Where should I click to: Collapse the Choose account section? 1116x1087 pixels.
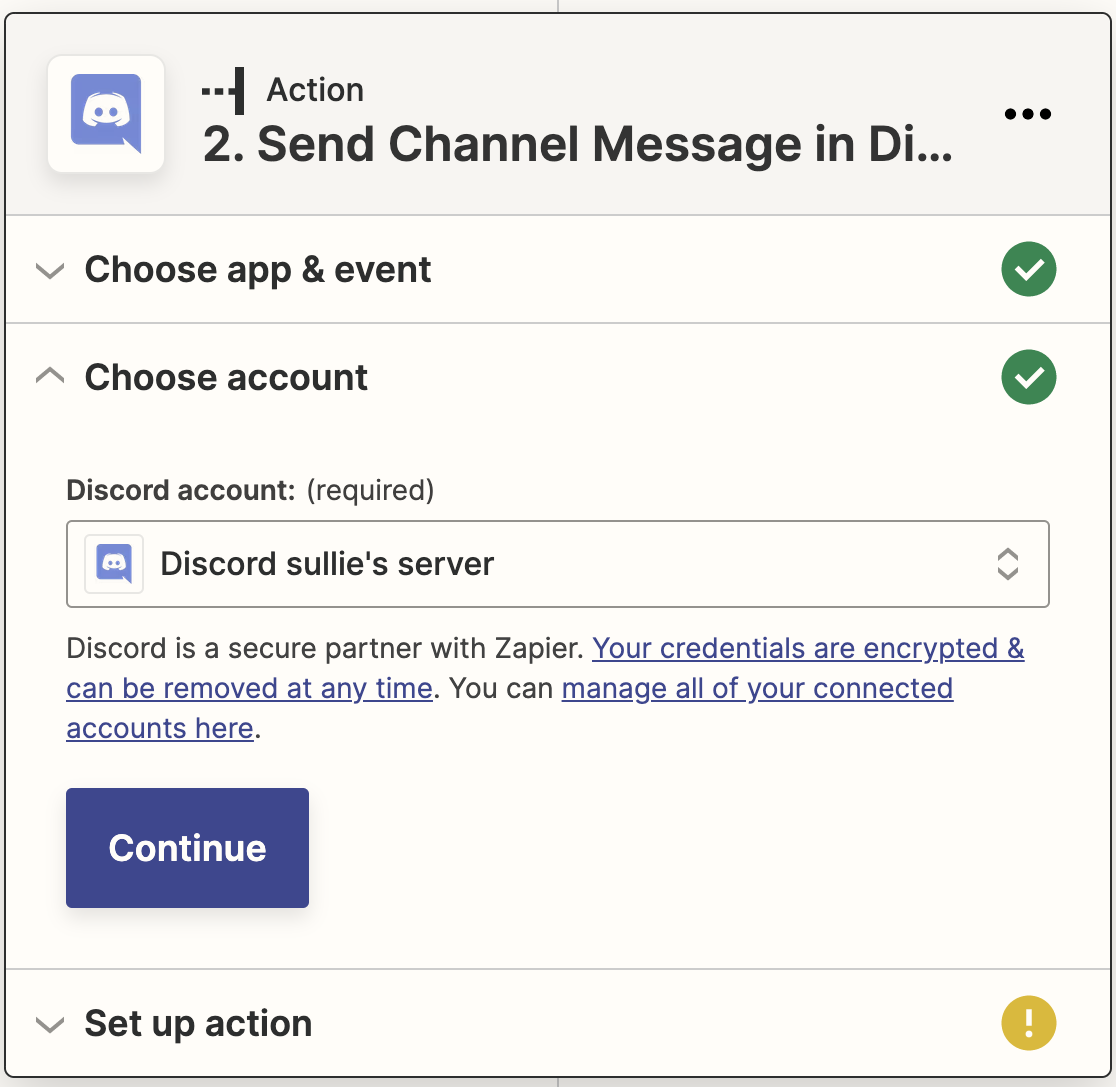(50, 375)
